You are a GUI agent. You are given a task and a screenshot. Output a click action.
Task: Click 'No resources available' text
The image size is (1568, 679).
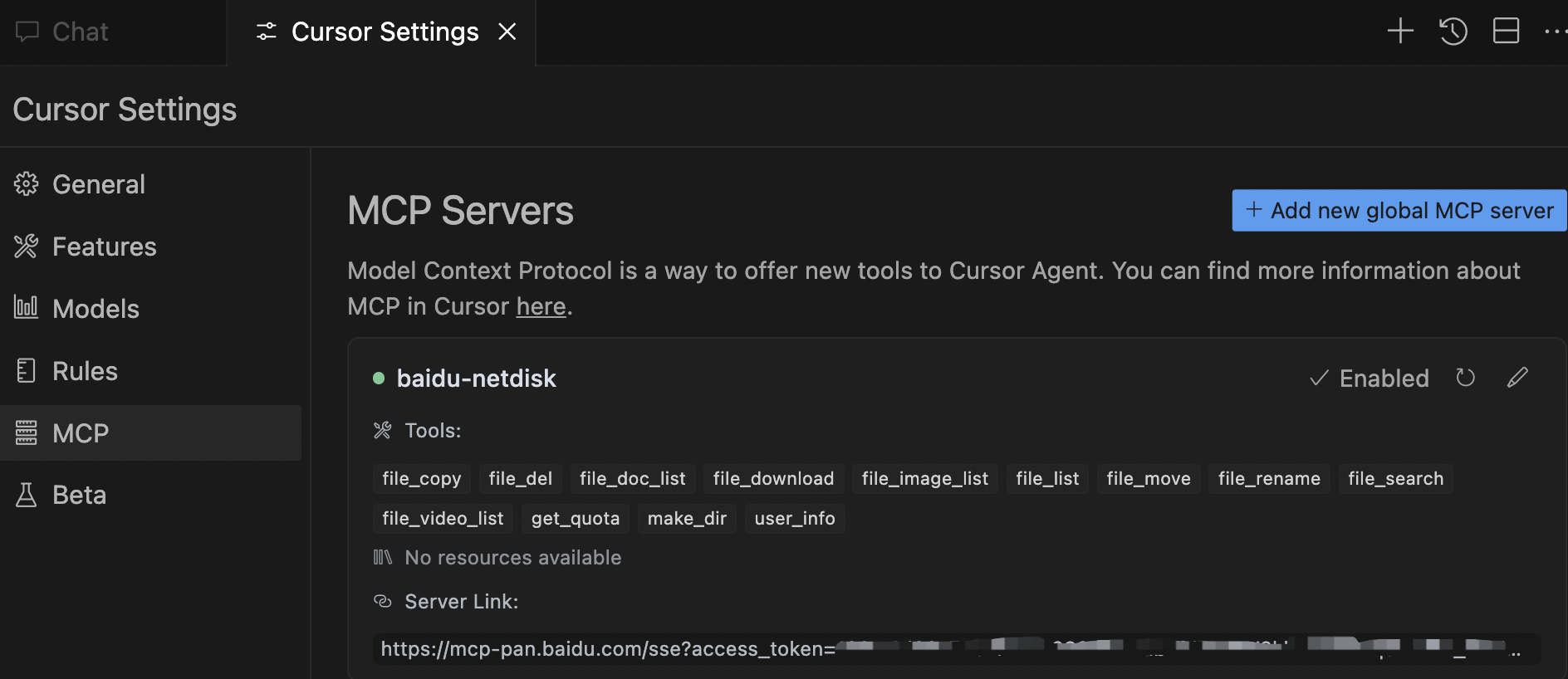click(x=513, y=558)
